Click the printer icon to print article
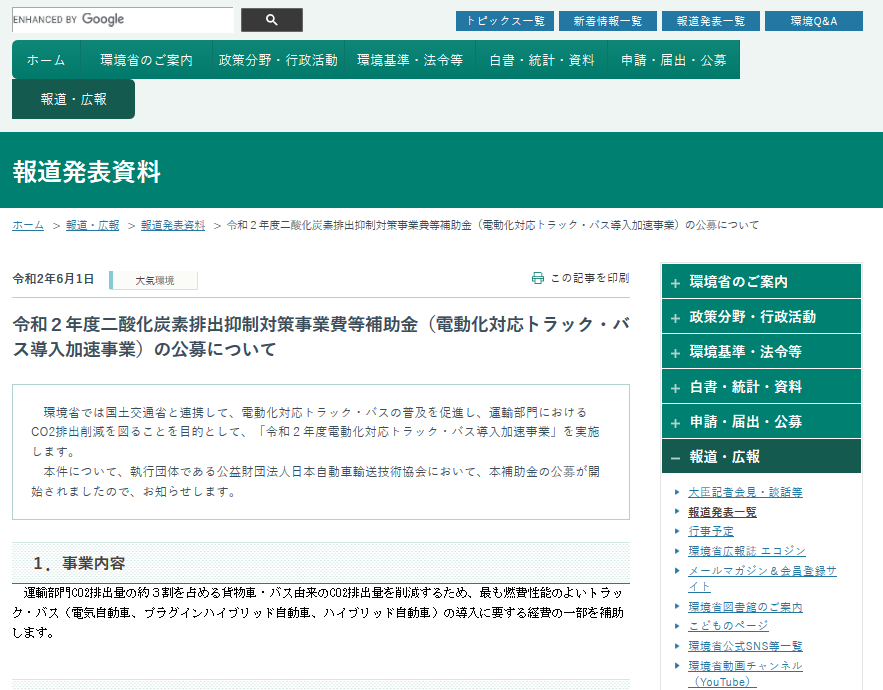The width and height of the screenshot is (883, 690). point(538,278)
